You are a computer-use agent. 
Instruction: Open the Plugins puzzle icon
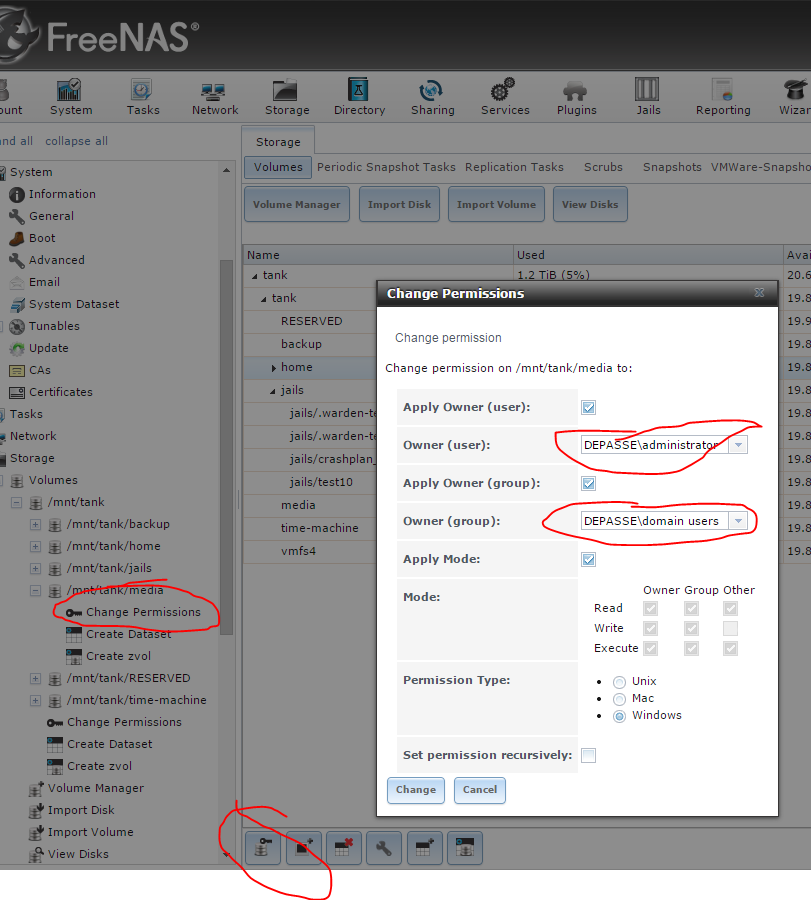(x=576, y=96)
